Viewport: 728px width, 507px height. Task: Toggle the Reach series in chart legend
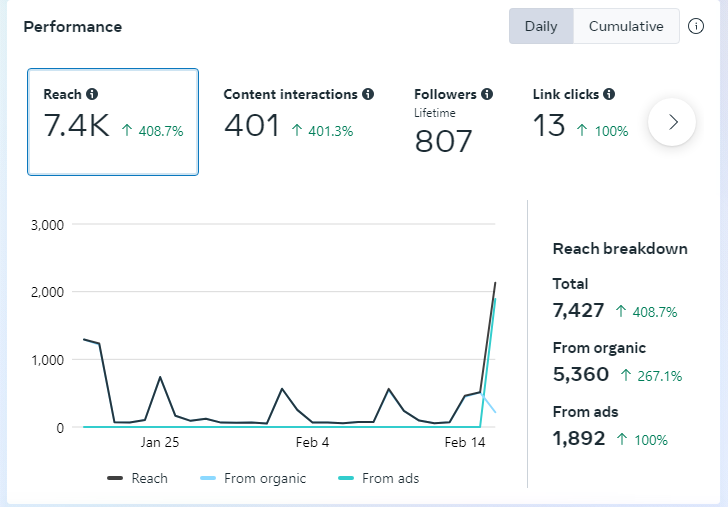click(138, 478)
